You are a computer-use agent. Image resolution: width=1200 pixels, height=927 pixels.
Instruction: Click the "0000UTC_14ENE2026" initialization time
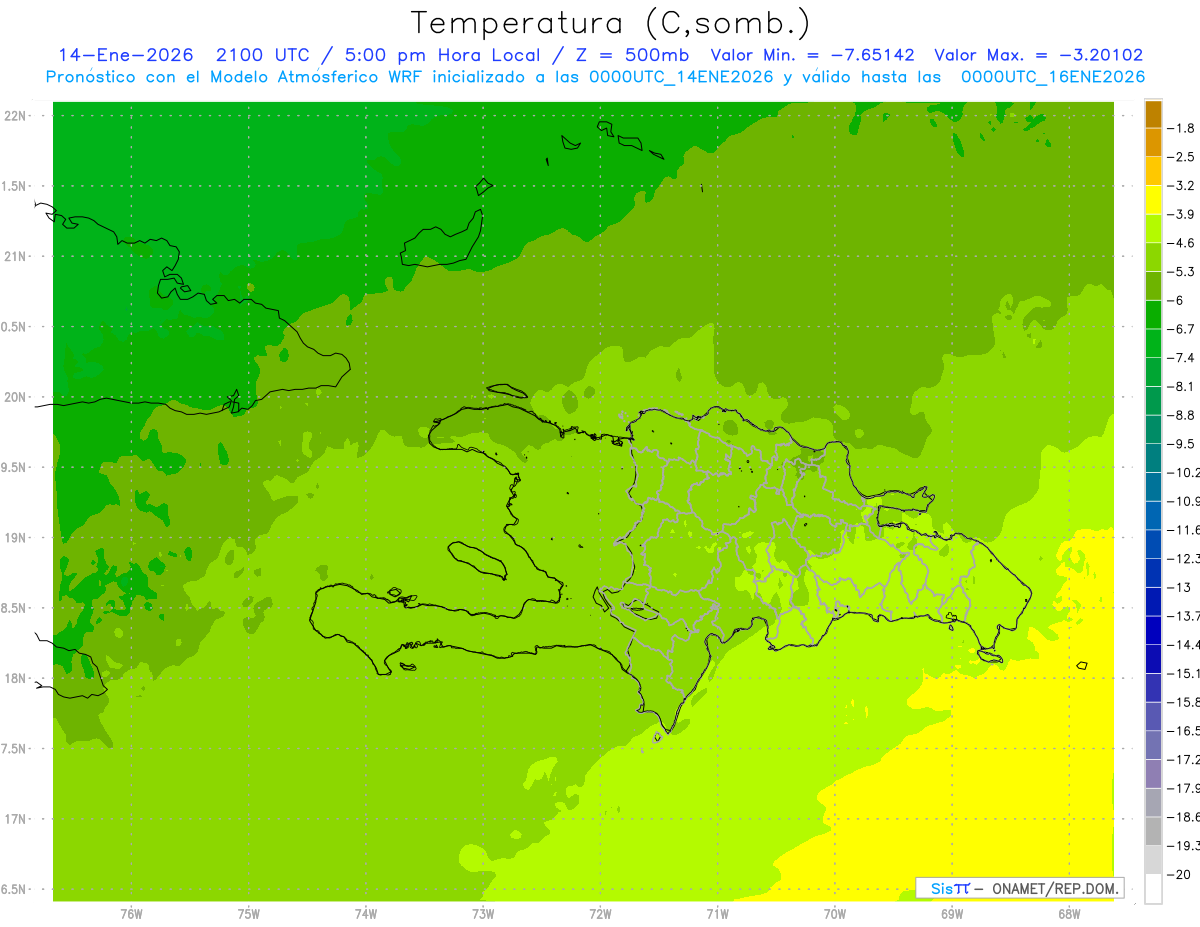pyautogui.click(x=681, y=77)
